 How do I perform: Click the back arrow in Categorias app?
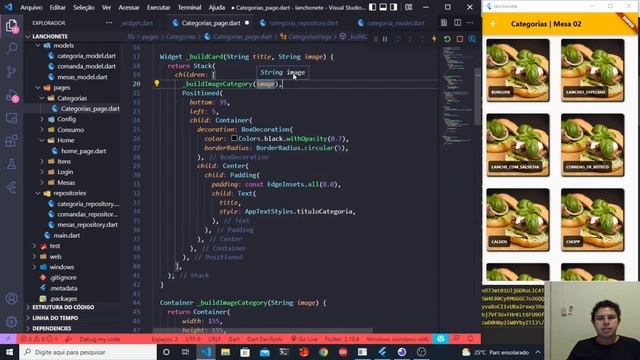[x=494, y=24]
